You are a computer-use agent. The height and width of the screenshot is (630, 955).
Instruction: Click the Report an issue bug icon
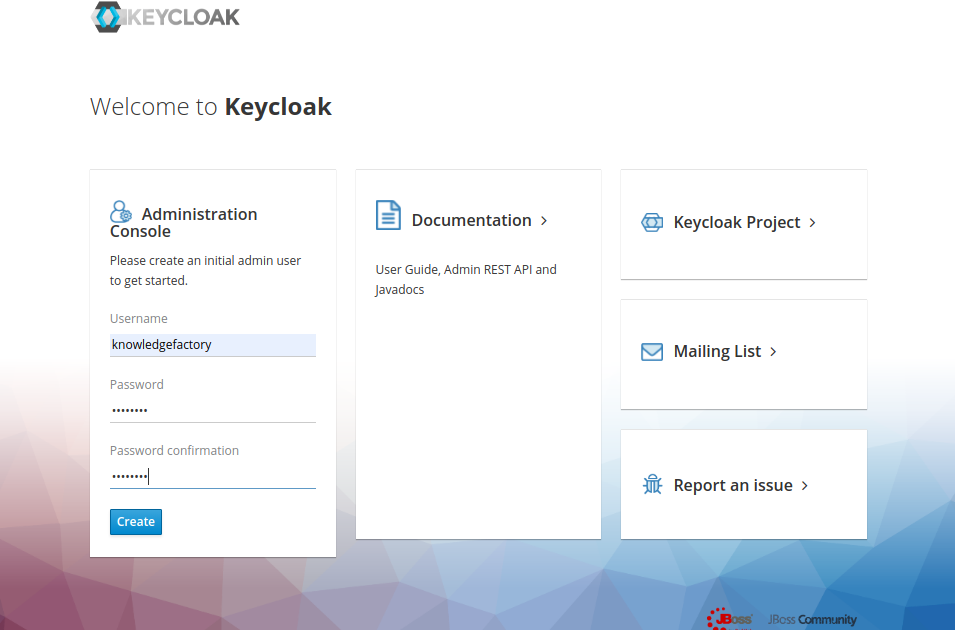pos(652,484)
